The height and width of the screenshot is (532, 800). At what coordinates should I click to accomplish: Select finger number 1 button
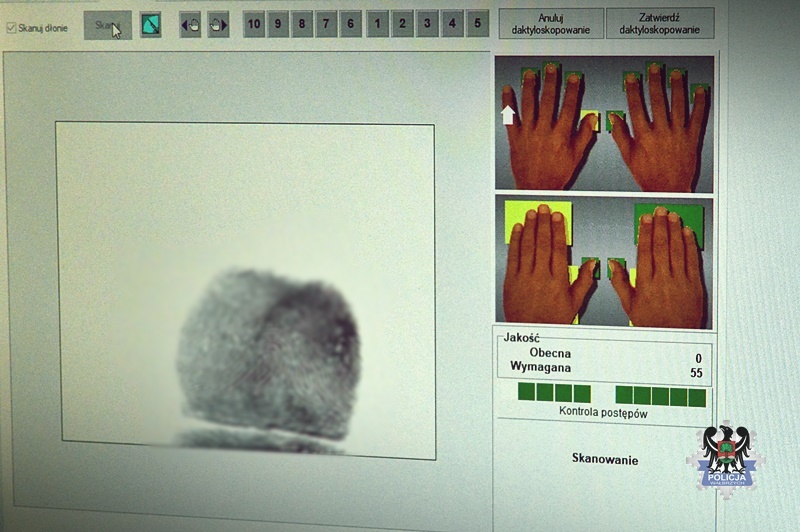377,23
